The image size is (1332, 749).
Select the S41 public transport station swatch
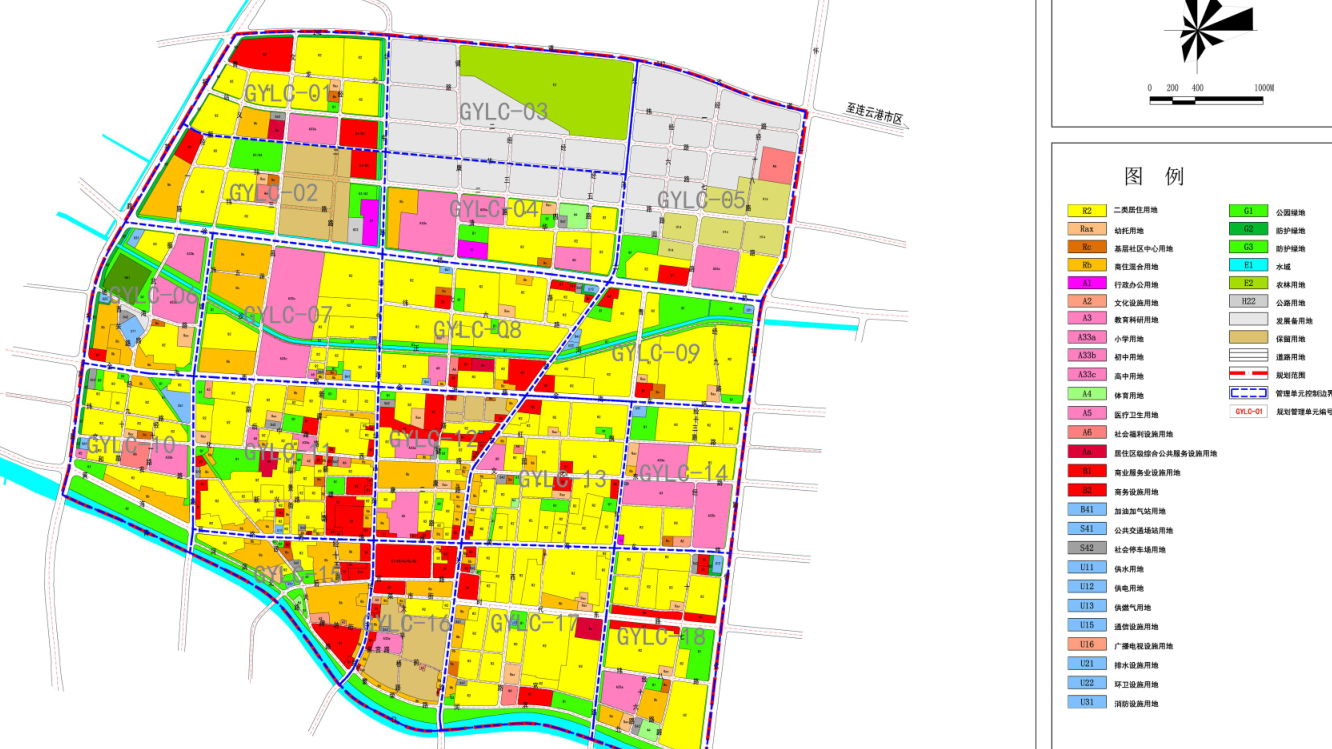(1086, 529)
